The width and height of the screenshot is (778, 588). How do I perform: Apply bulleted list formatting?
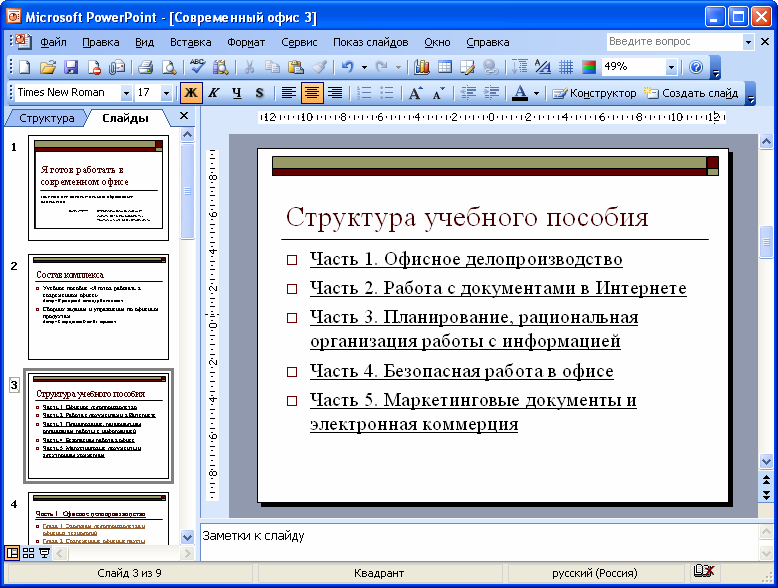387,93
